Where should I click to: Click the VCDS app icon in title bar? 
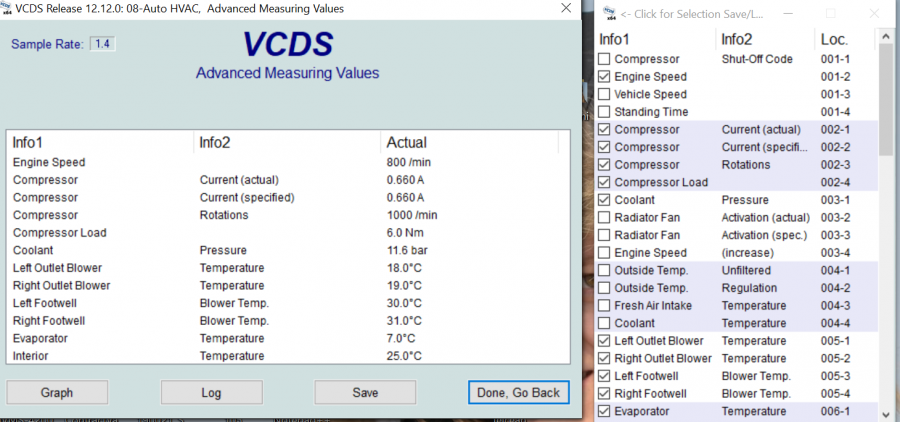8,9
